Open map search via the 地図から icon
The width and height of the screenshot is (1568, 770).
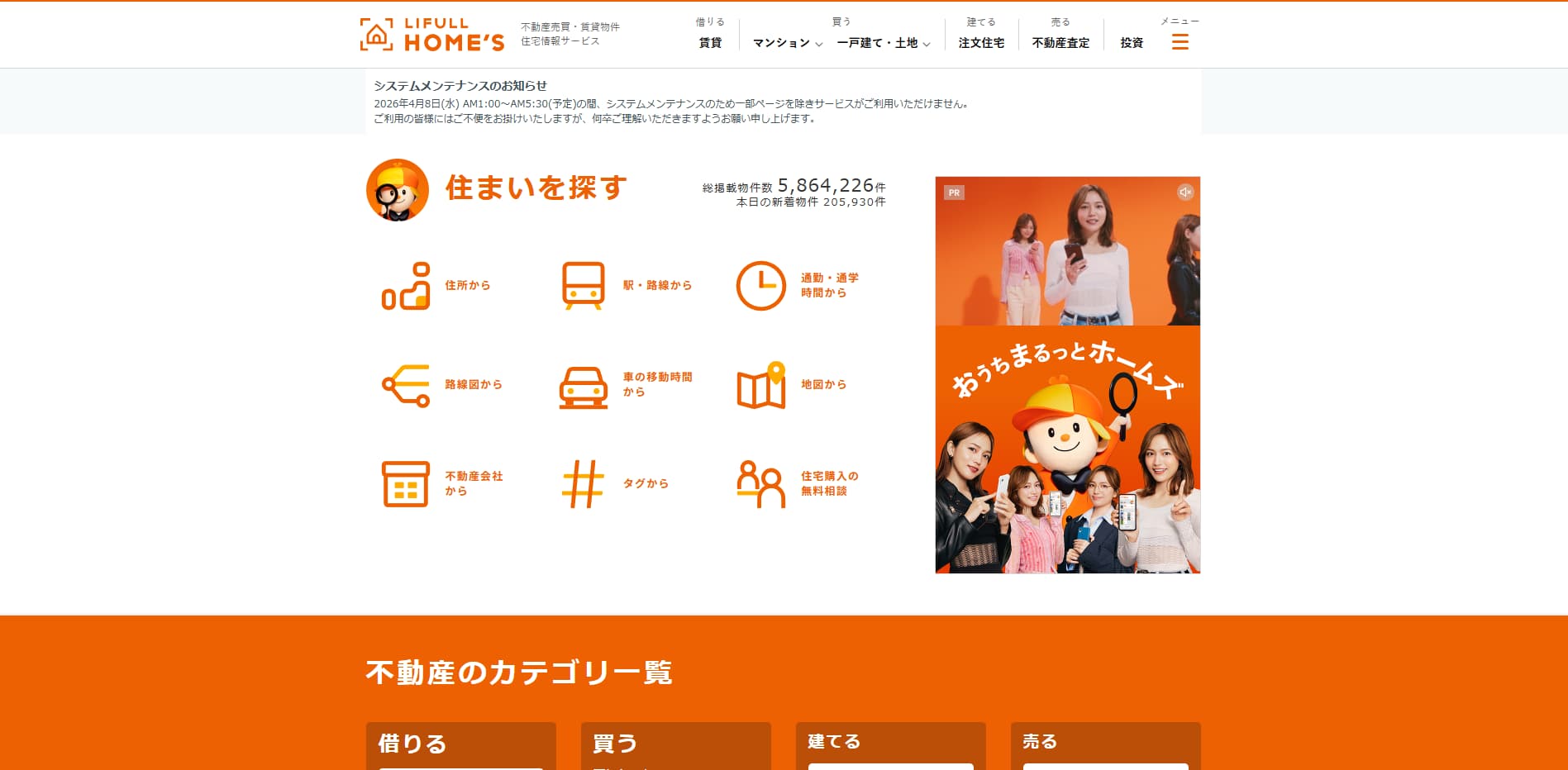(x=760, y=384)
